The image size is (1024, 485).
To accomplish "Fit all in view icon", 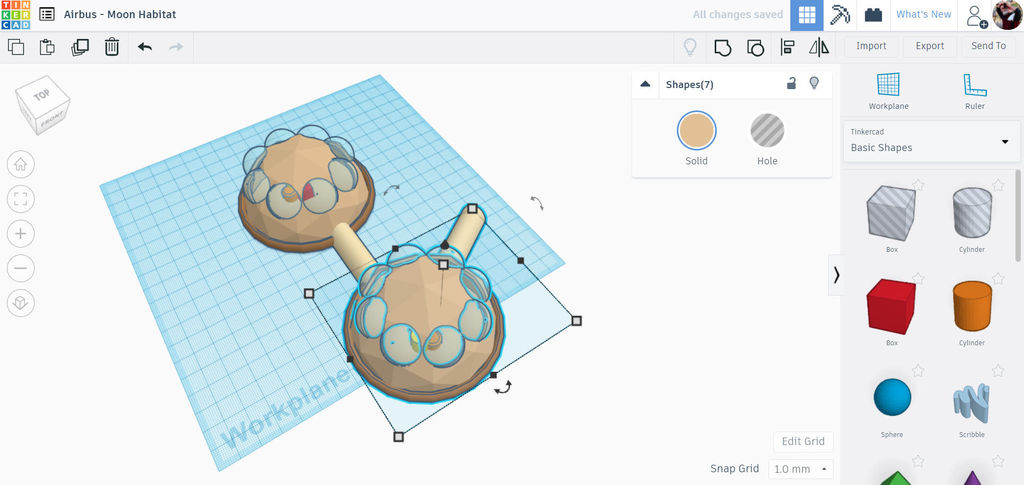I will tap(20, 198).
